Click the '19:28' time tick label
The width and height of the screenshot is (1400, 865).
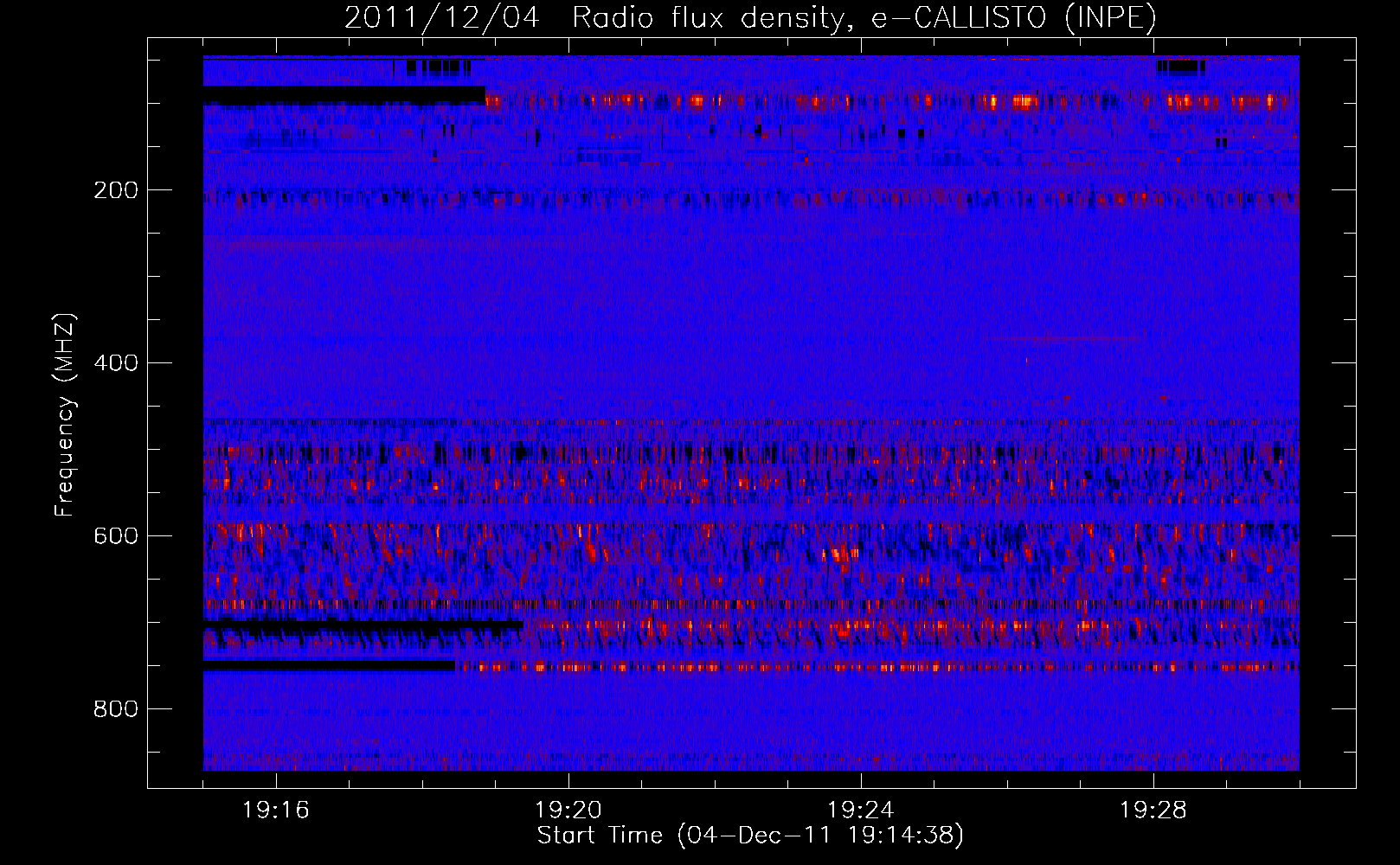pos(1153,811)
